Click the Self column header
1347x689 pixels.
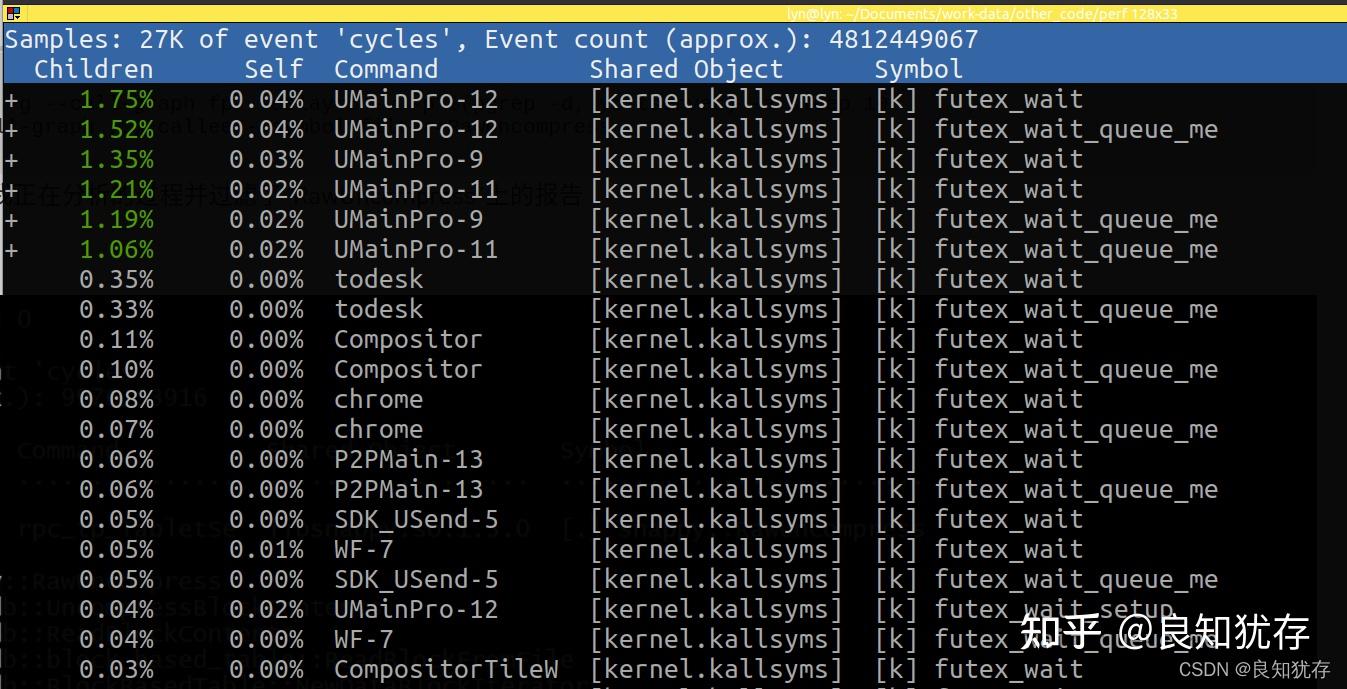pyautogui.click(x=273, y=69)
